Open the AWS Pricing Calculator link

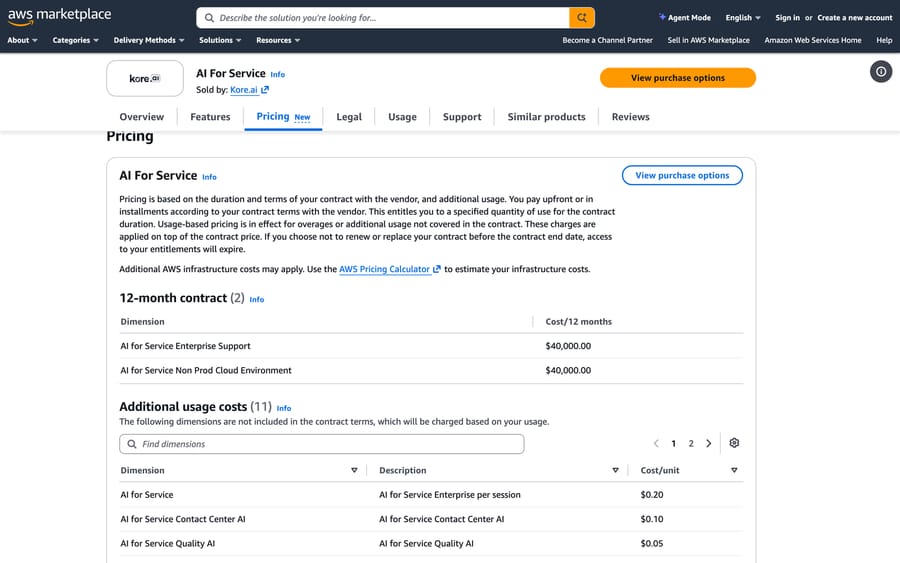[x=384, y=269]
